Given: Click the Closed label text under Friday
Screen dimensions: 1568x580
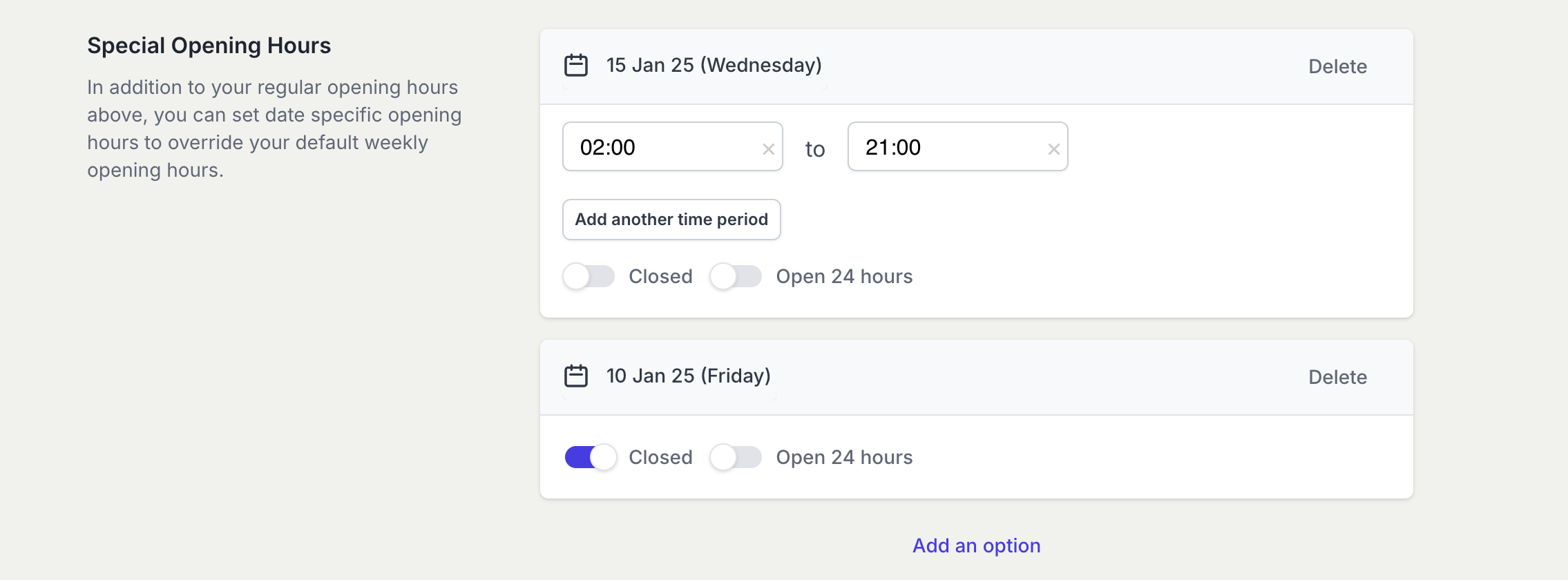Looking at the screenshot, I should 660,457.
